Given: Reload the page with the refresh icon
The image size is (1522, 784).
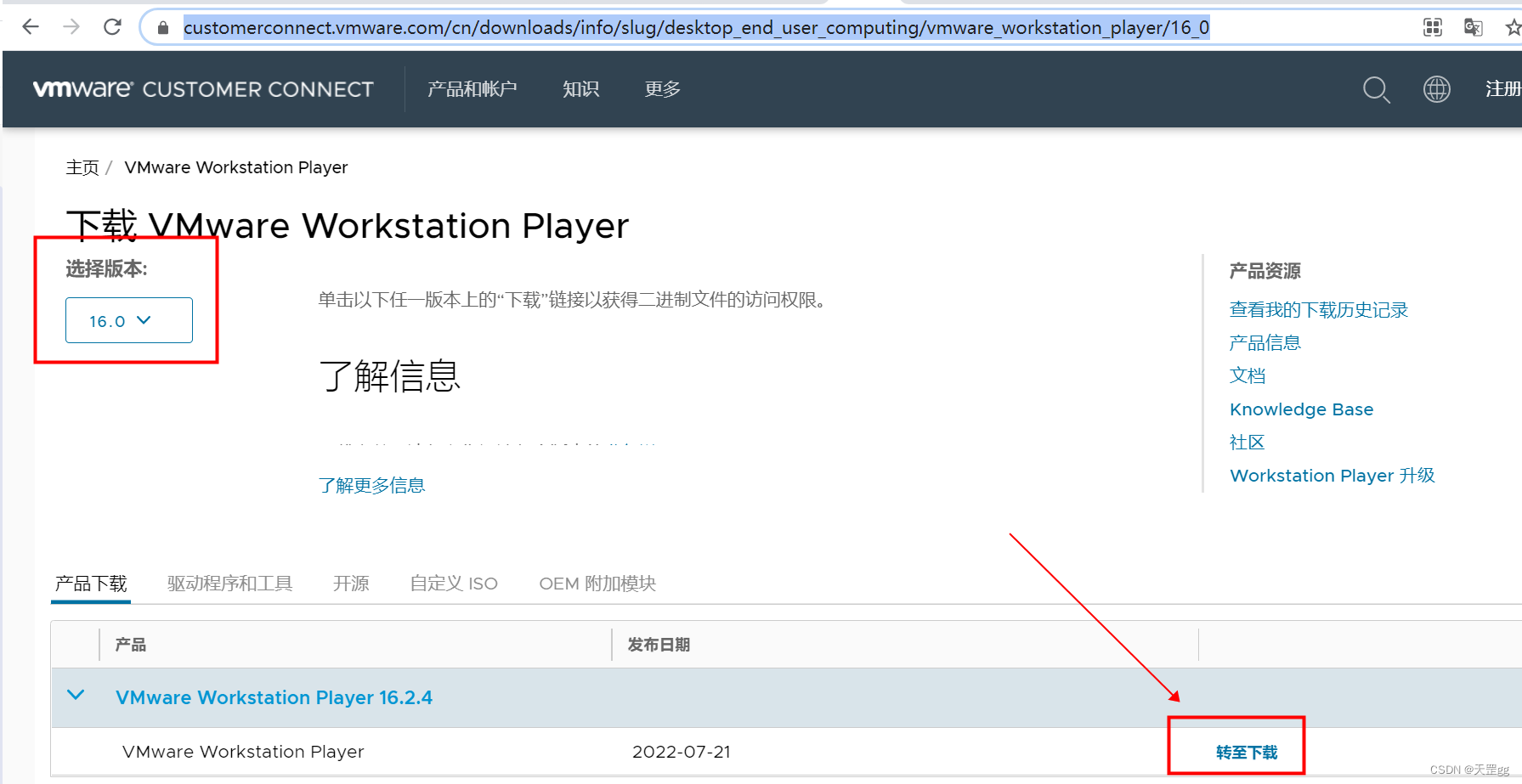Looking at the screenshot, I should pos(112,27).
